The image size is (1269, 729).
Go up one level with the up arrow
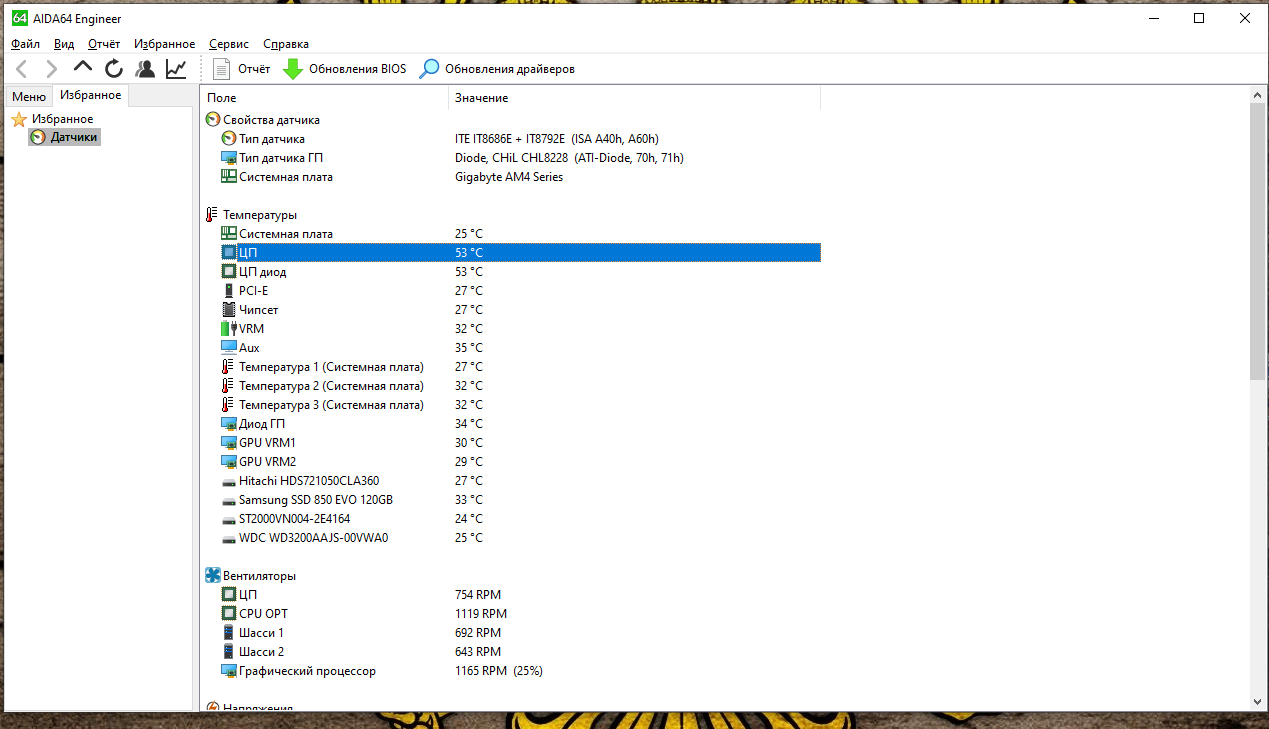83,67
